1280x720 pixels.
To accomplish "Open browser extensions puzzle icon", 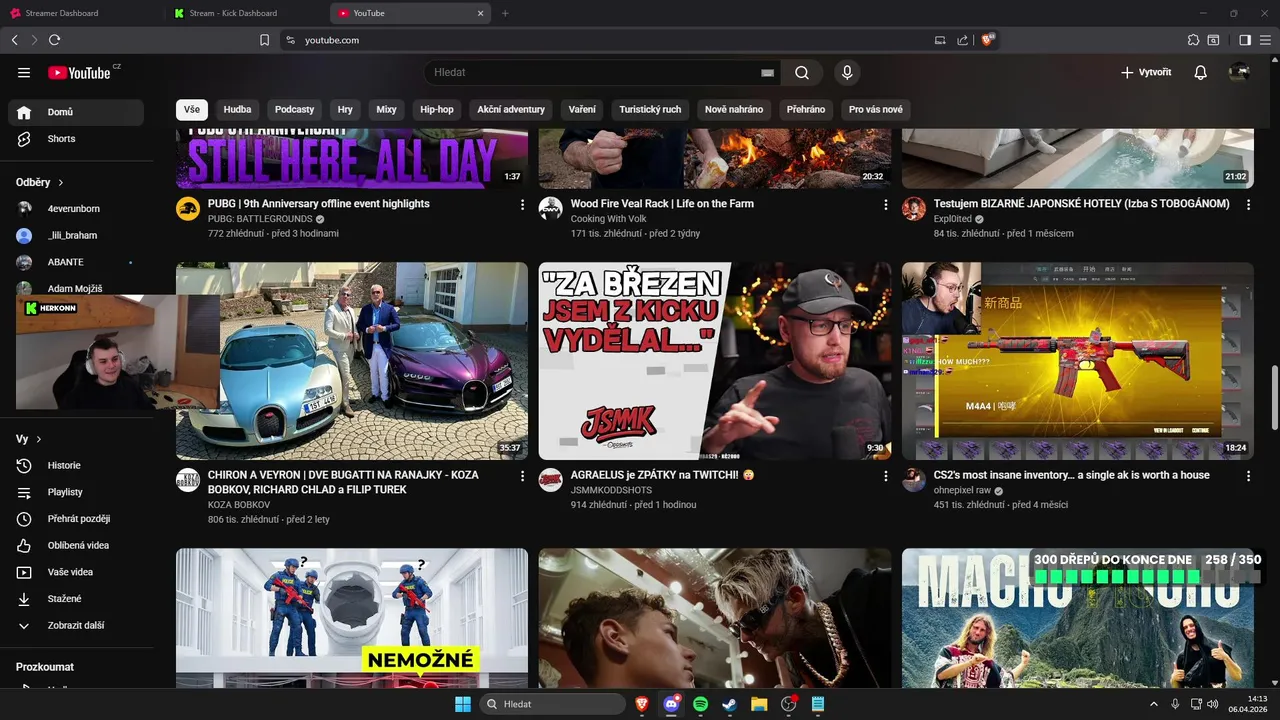I will [x=1193, y=40].
